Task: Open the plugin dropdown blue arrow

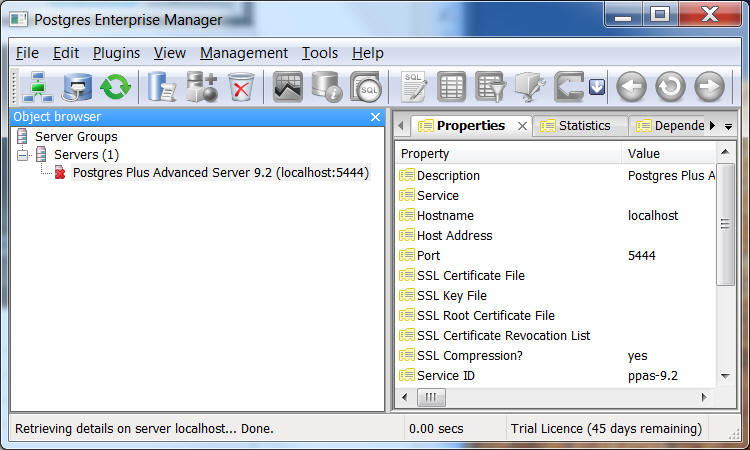Action: tap(596, 87)
